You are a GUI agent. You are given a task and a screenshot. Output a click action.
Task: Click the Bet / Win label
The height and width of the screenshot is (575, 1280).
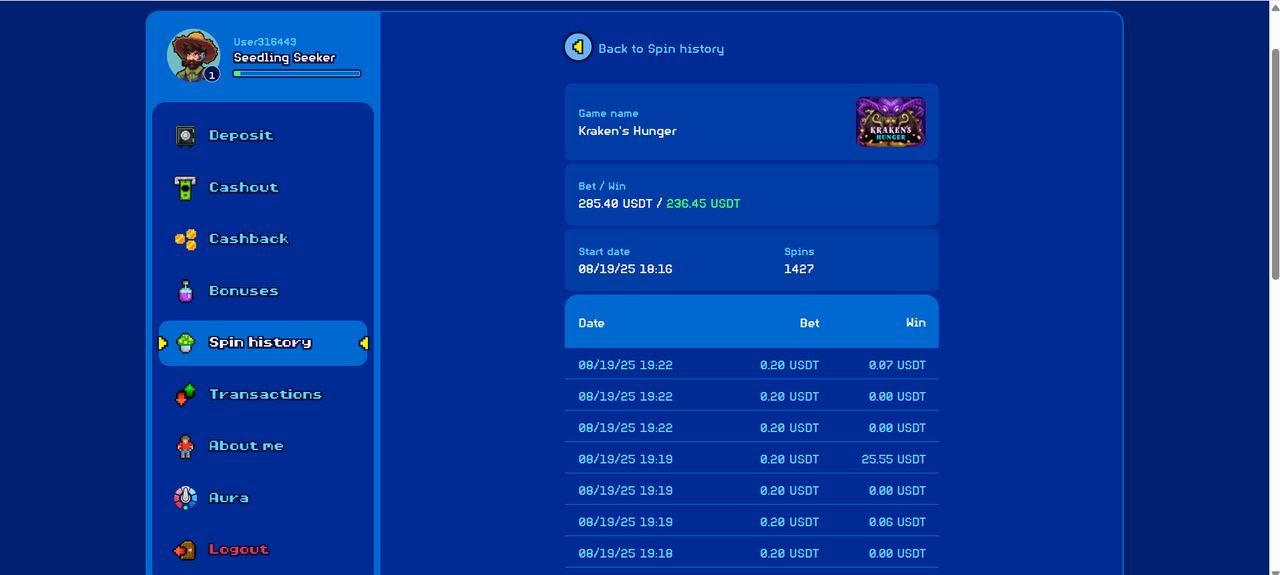click(602, 186)
